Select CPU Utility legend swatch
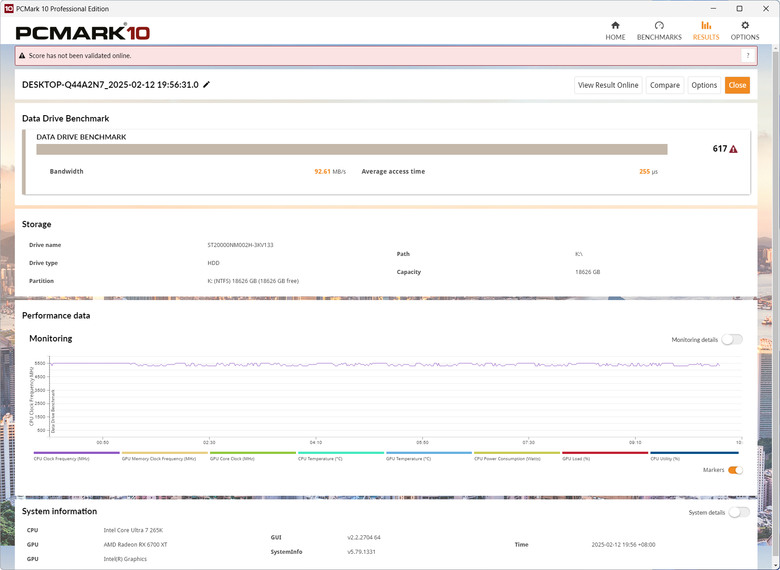 [694, 453]
